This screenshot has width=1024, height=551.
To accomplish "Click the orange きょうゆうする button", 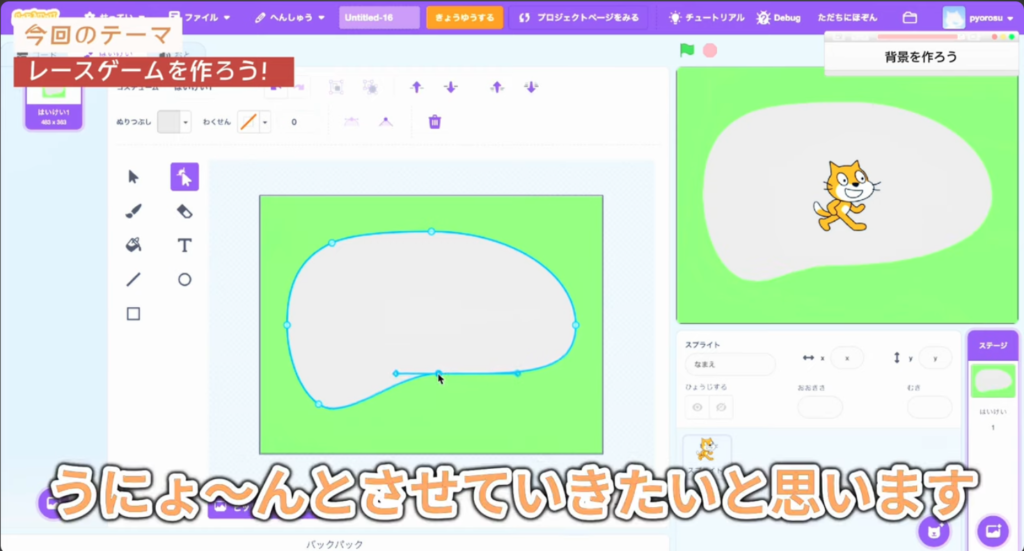I will pyautogui.click(x=464, y=18).
